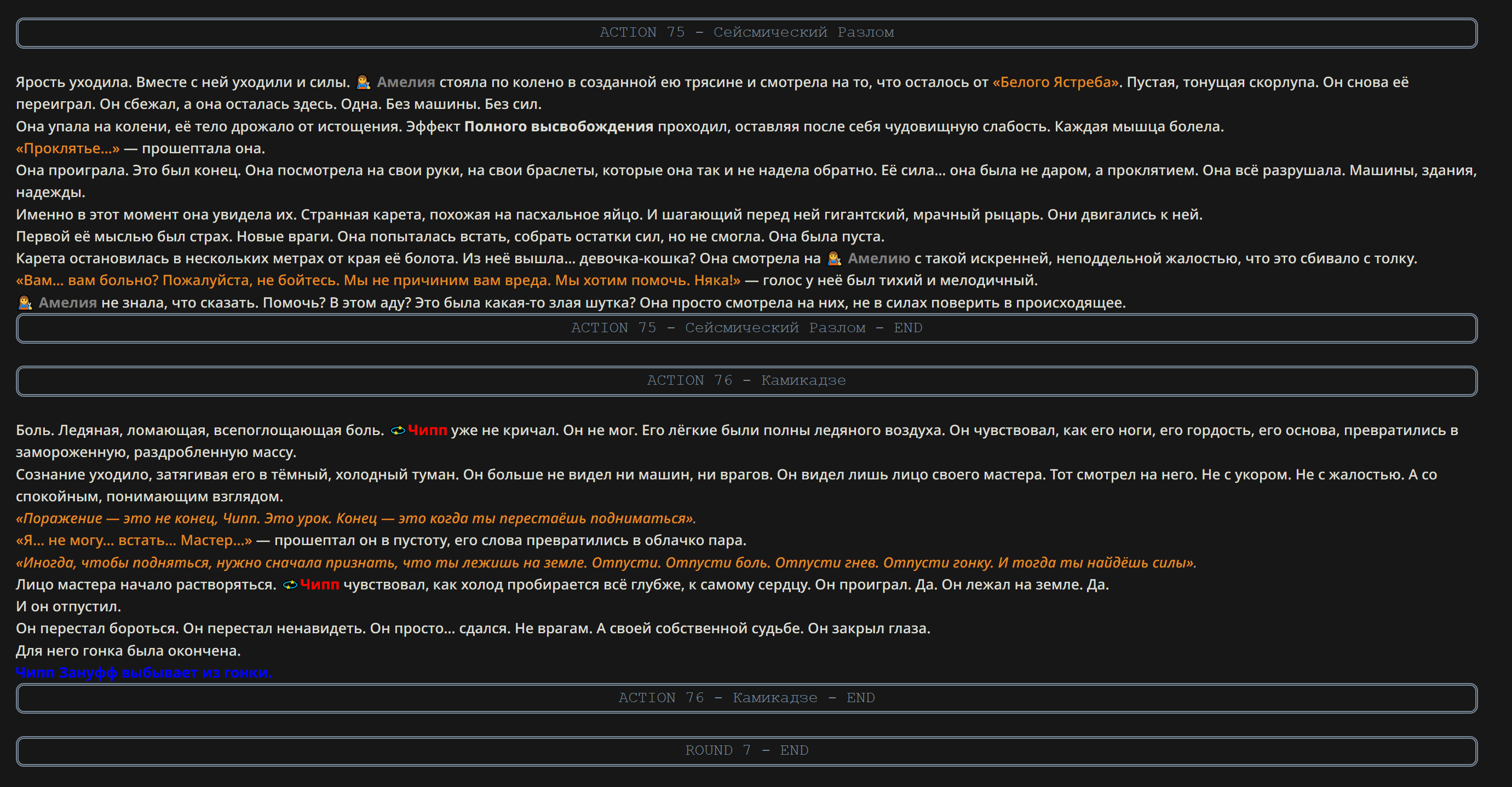Click the line starting 'Карета остановилась в нескольких метрах'
Viewport: 1512px width, 787px height.
(x=717, y=259)
